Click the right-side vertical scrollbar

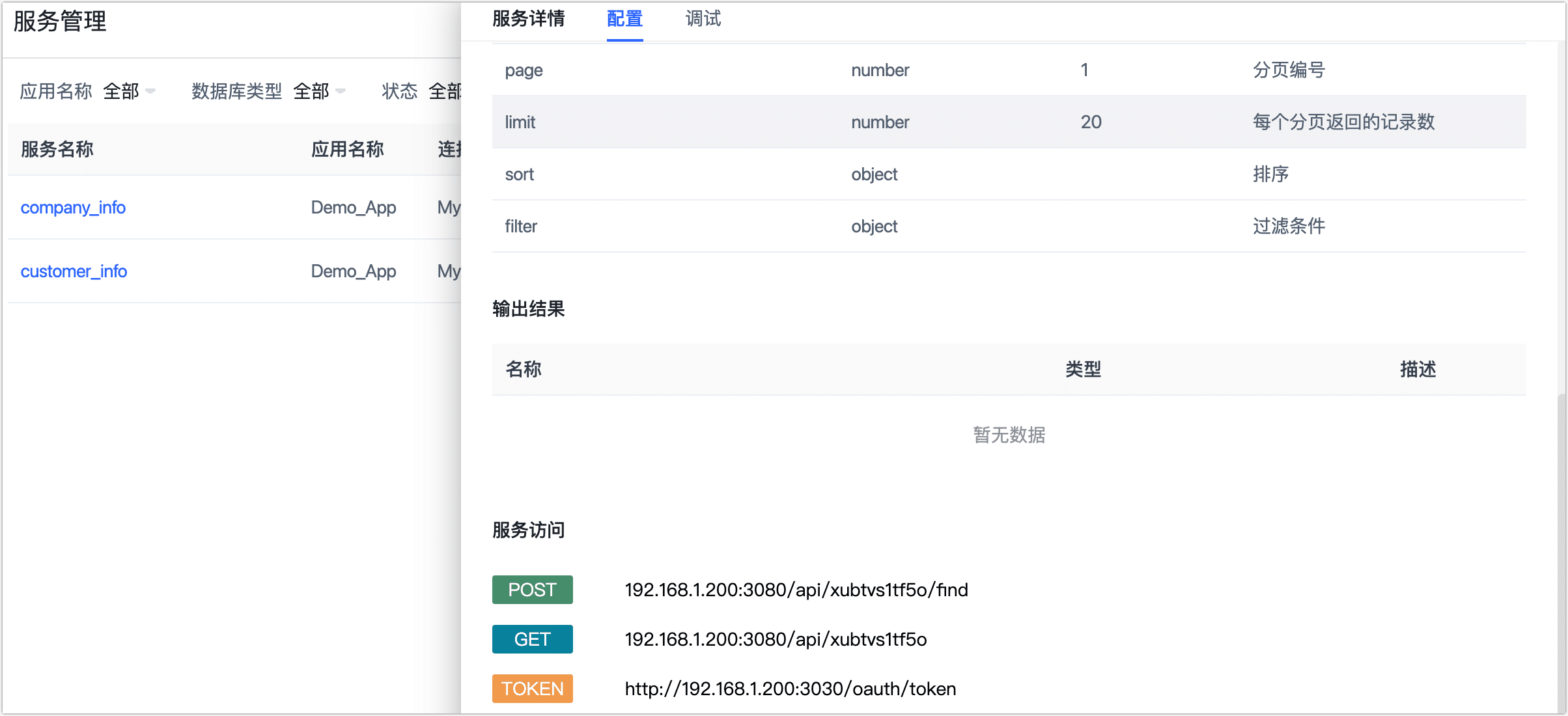tap(1561, 553)
